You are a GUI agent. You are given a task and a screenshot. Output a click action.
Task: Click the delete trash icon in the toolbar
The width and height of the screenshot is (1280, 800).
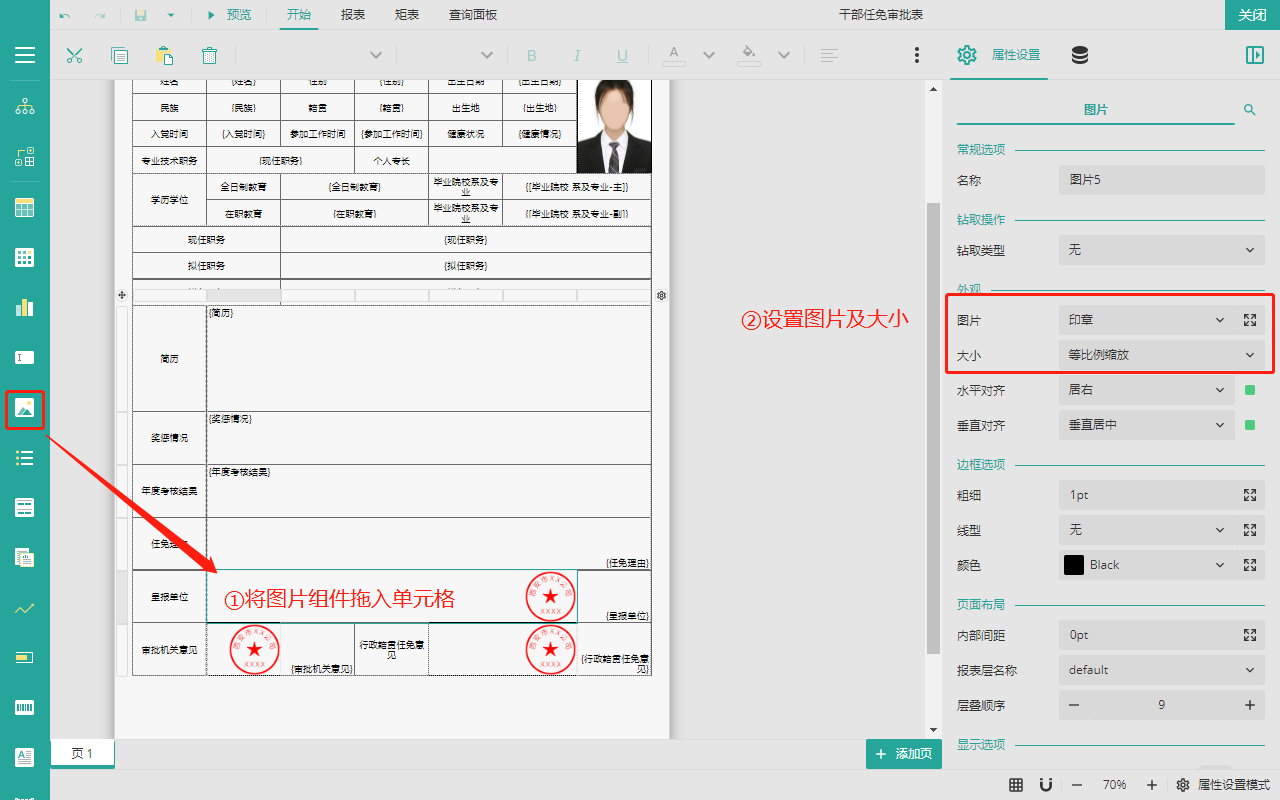click(209, 56)
